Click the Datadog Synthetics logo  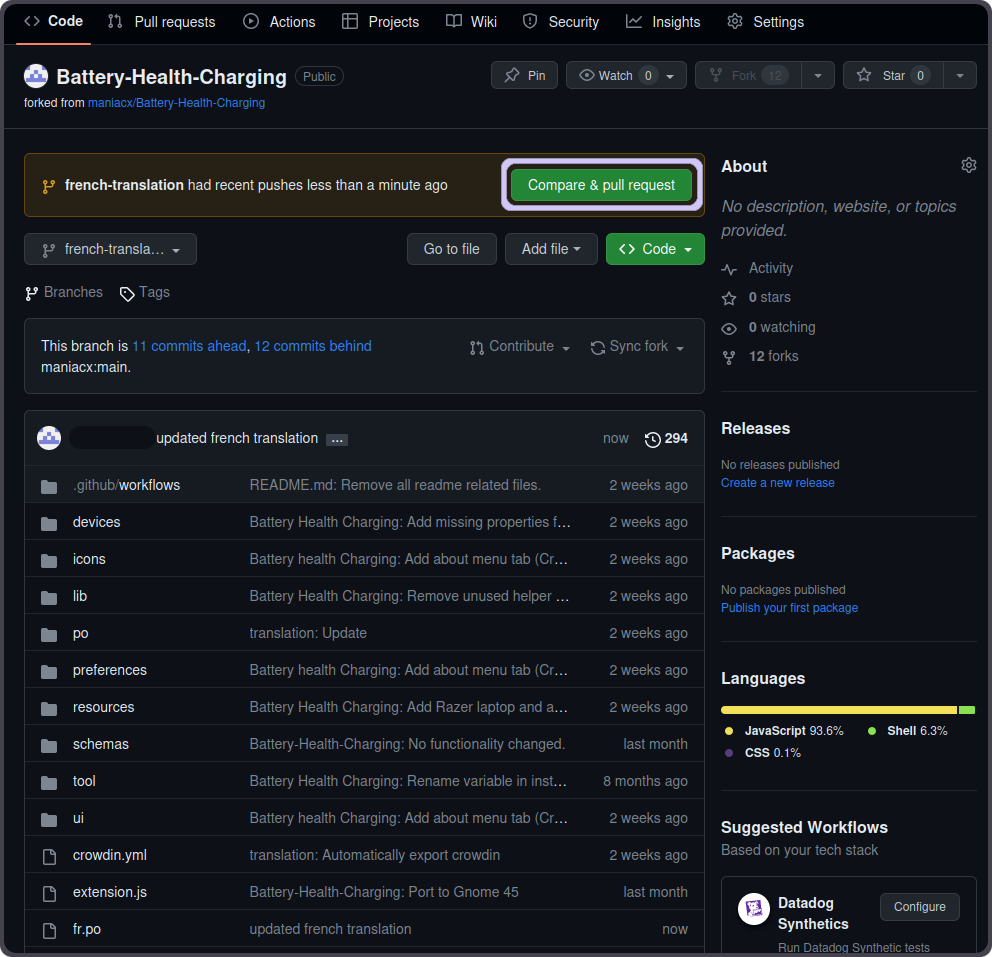coord(753,908)
